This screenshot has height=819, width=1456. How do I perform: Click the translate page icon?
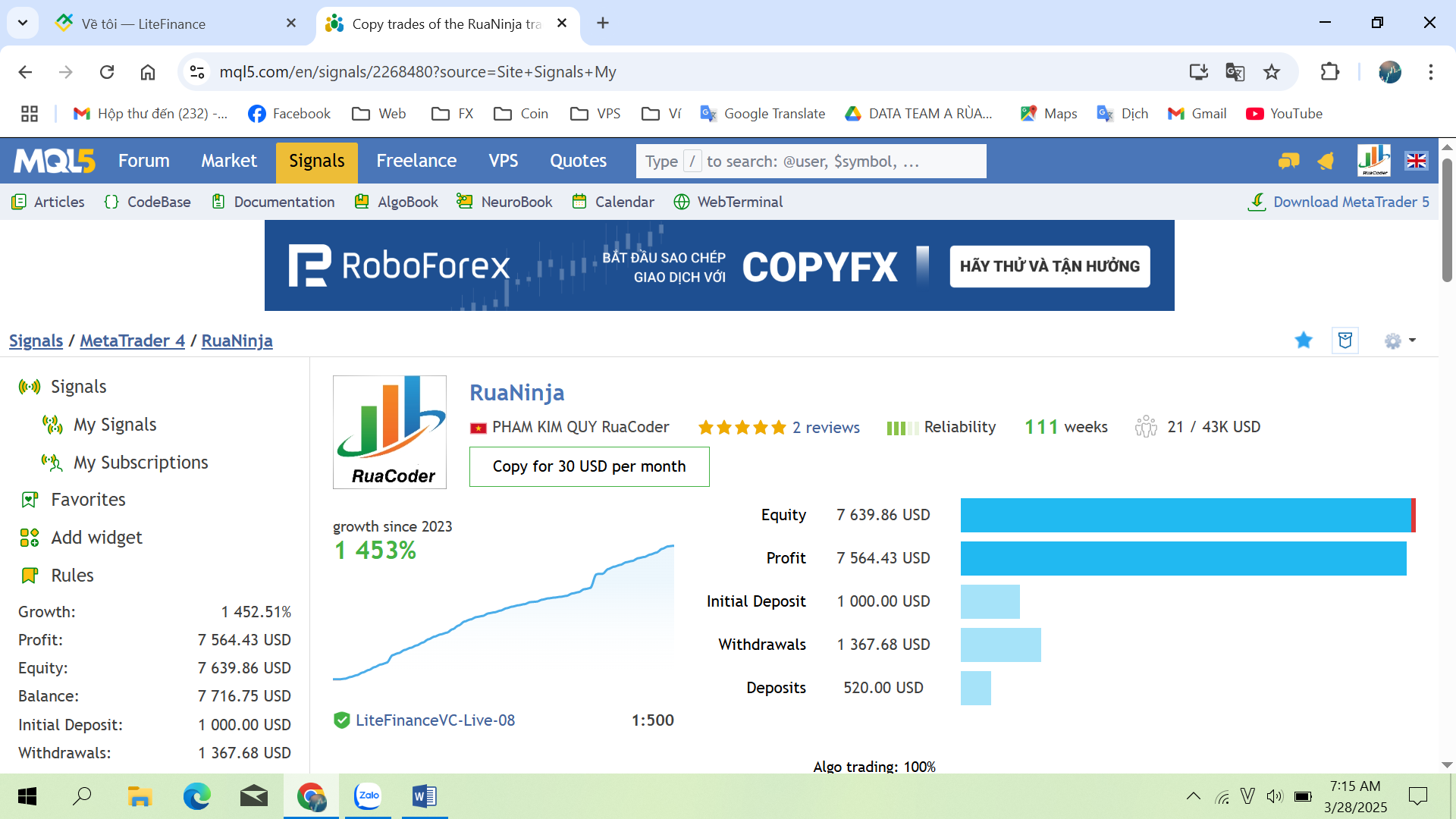click(1235, 72)
